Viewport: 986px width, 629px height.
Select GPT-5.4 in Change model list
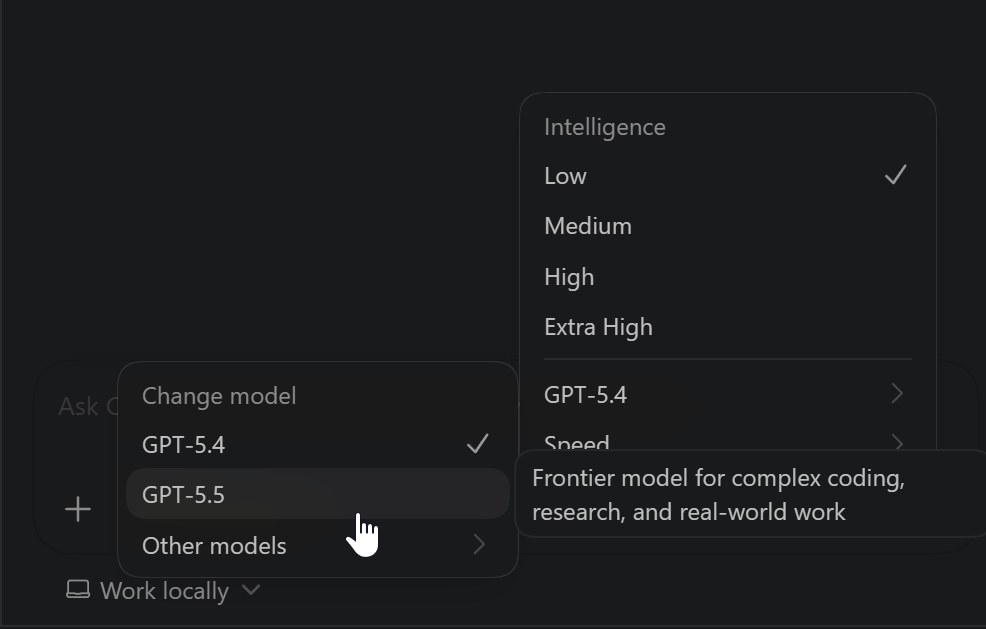318,445
